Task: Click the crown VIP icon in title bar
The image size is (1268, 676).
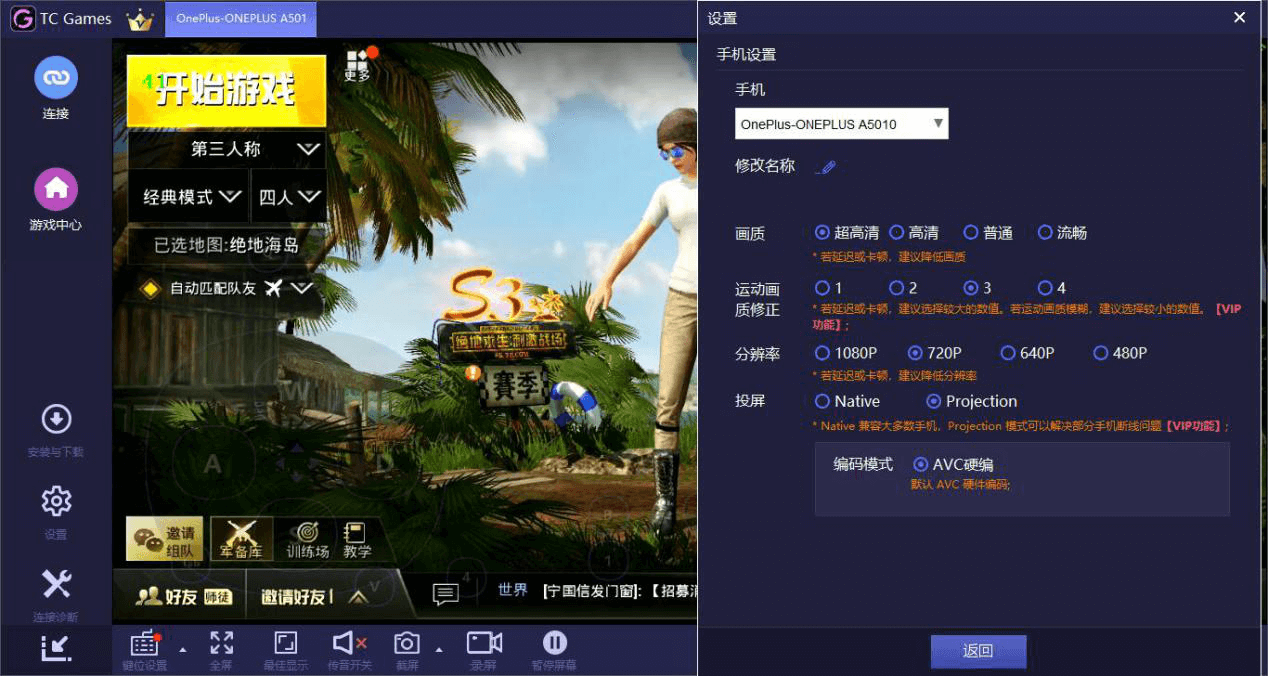Action: click(140, 19)
